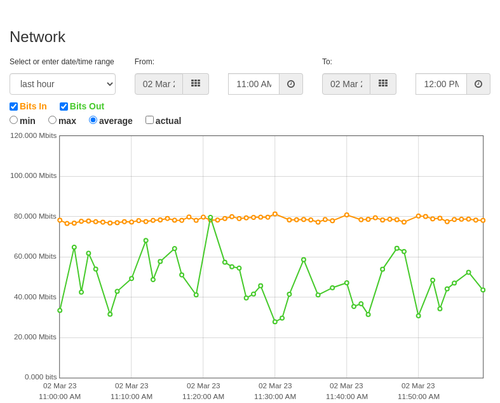Select the max radio button

[52, 120]
